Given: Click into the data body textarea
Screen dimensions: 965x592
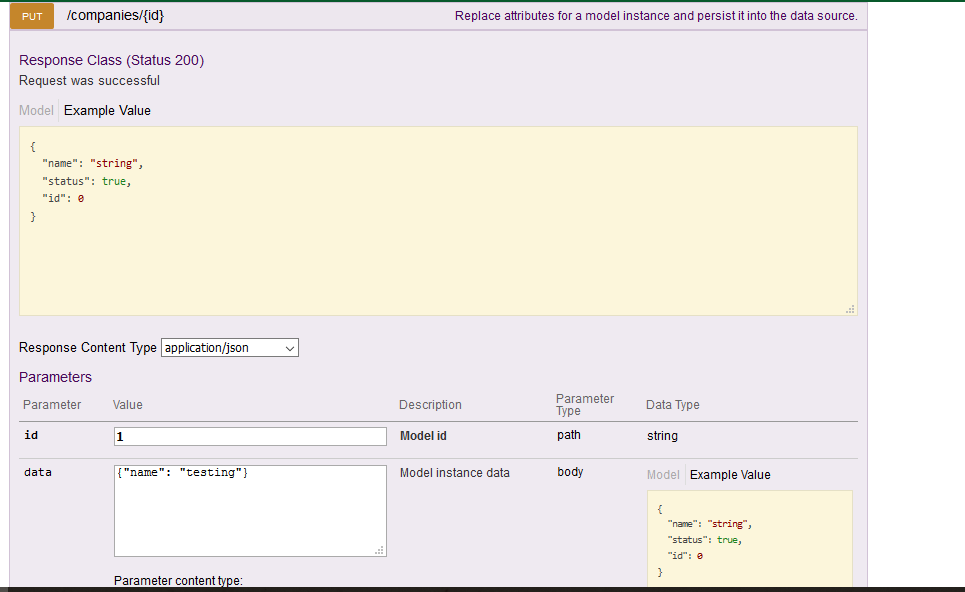Looking at the screenshot, I should [250, 511].
